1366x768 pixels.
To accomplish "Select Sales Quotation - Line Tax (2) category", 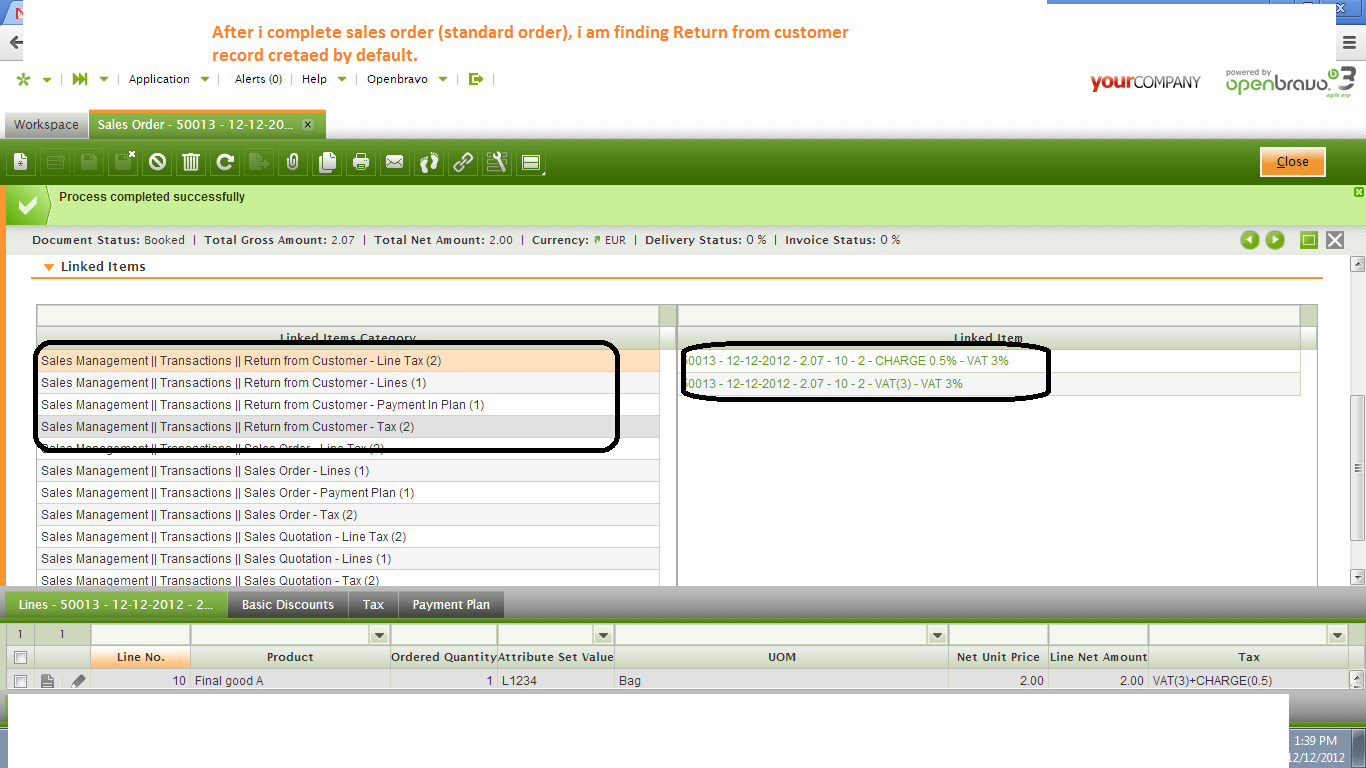I will 348,537.
